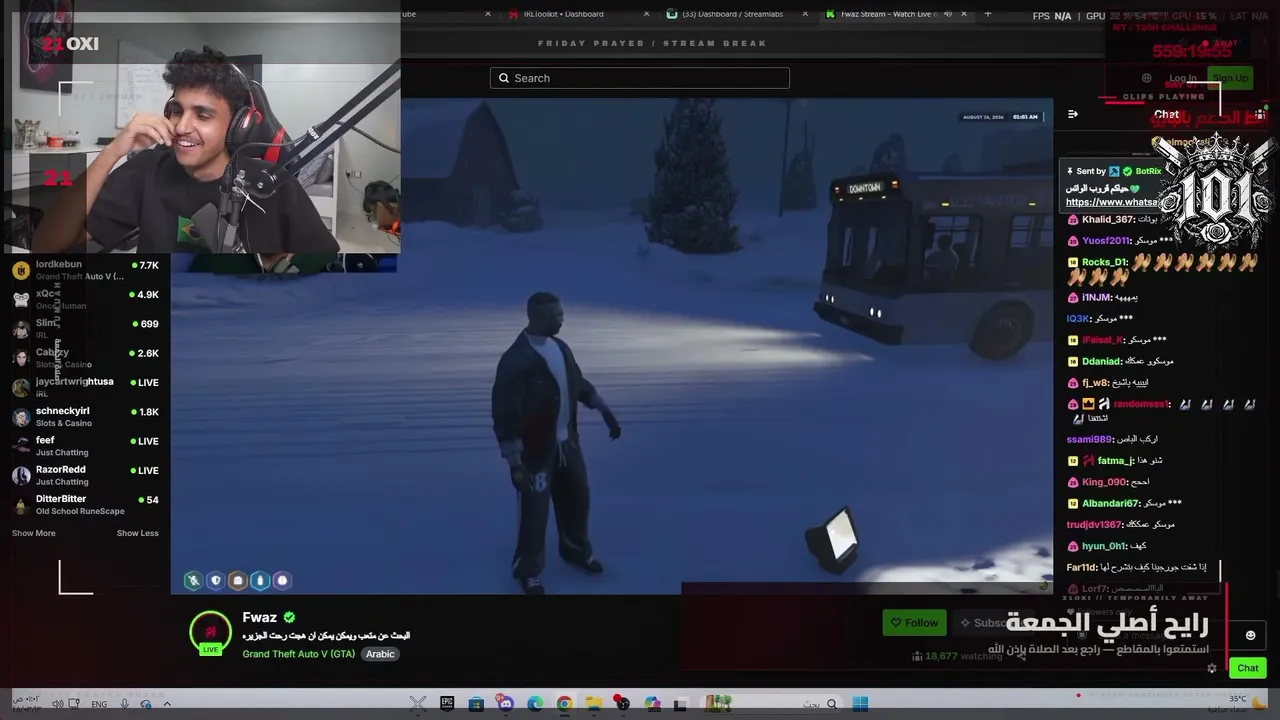1280x720 pixels.
Task: Mute the Fwaz Stream tab audio icon
Action: coord(949,14)
